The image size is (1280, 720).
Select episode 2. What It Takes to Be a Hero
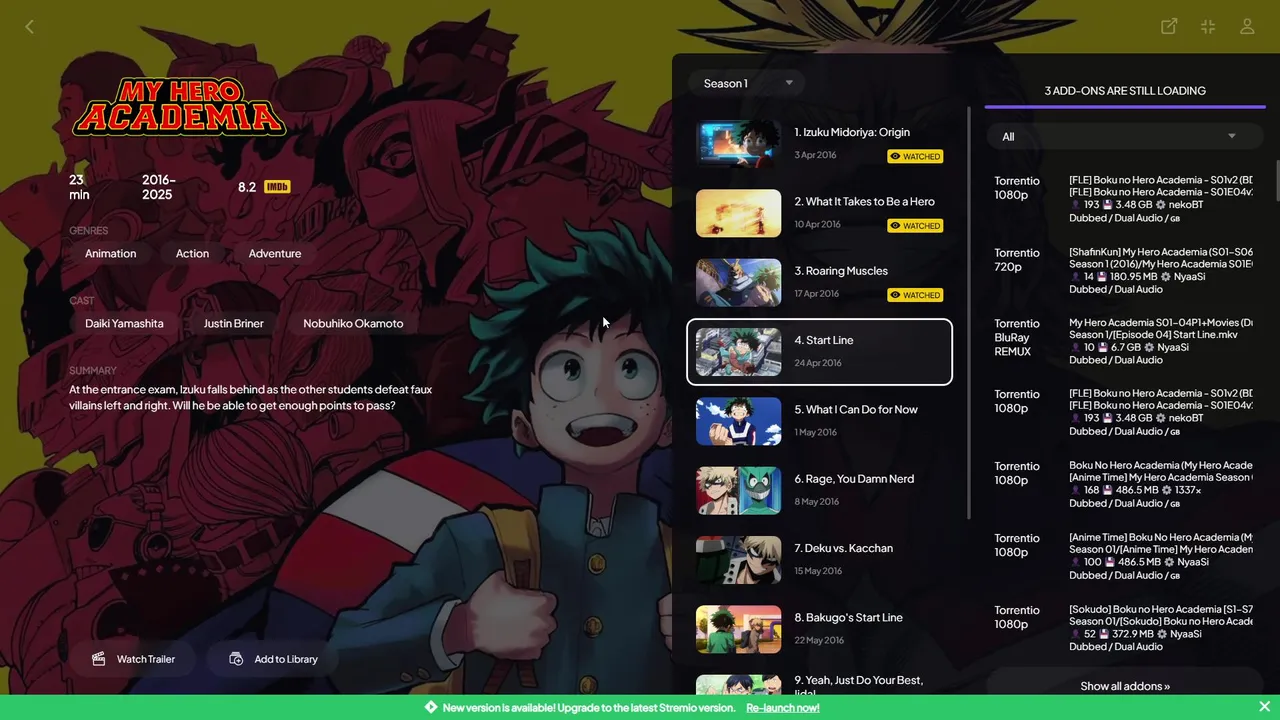(x=820, y=213)
